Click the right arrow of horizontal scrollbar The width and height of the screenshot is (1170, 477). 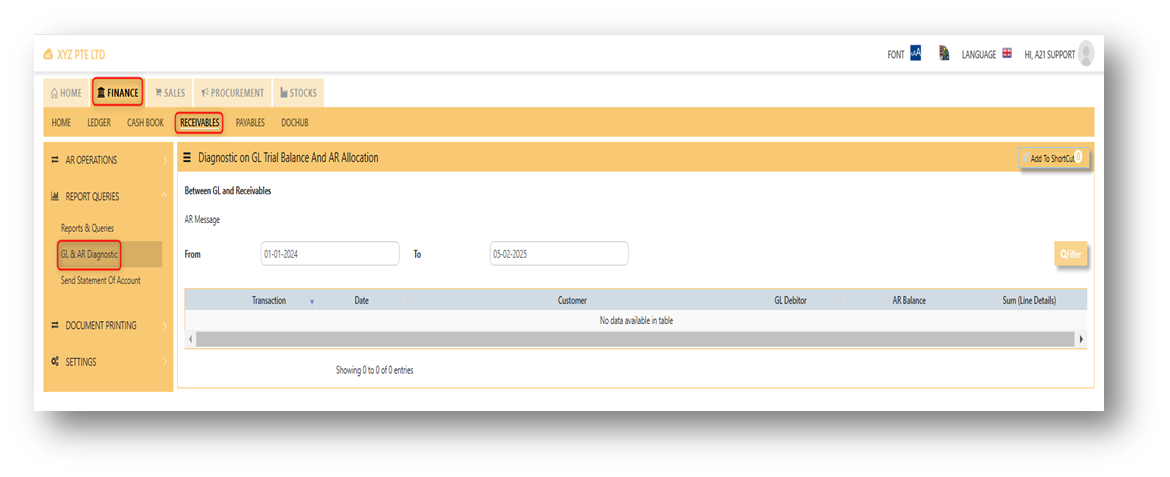pos(1082,339)
